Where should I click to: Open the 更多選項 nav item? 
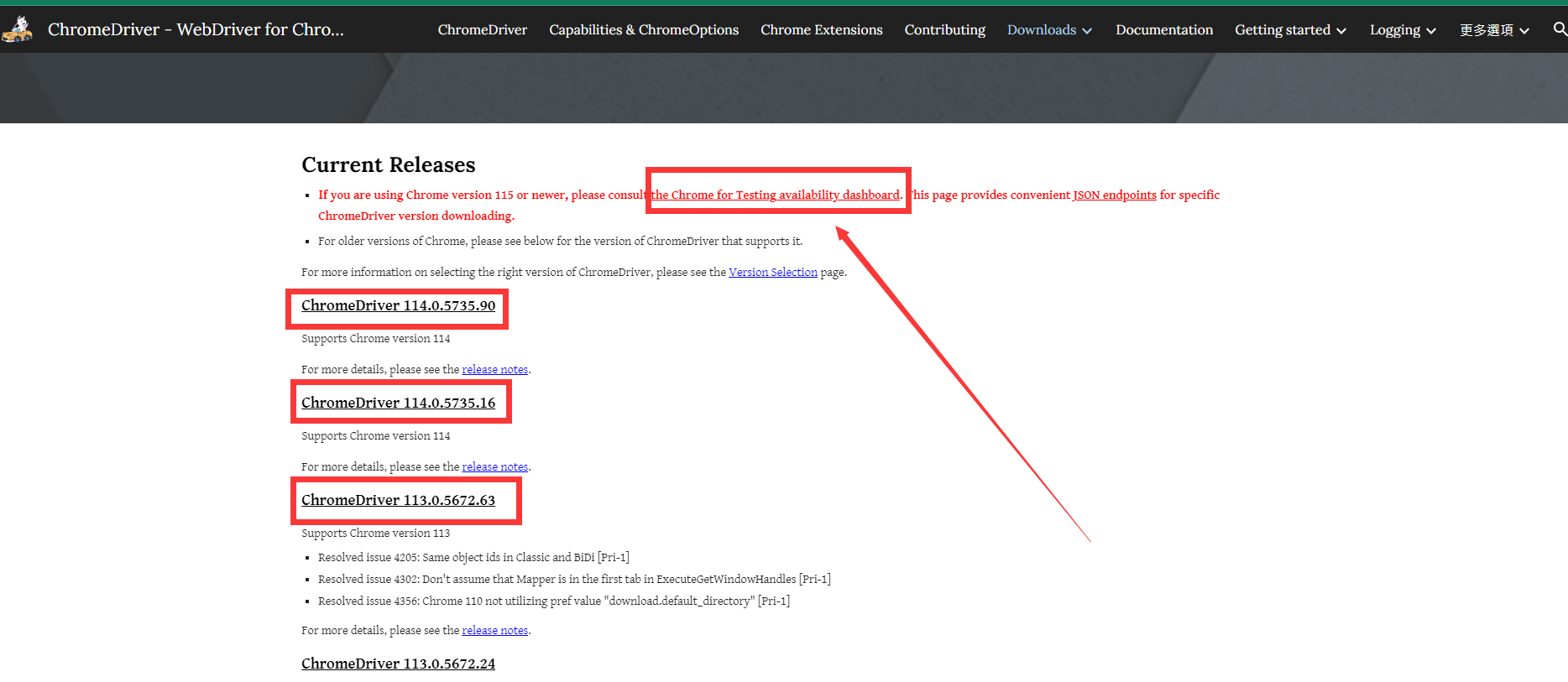point(1487,29)
